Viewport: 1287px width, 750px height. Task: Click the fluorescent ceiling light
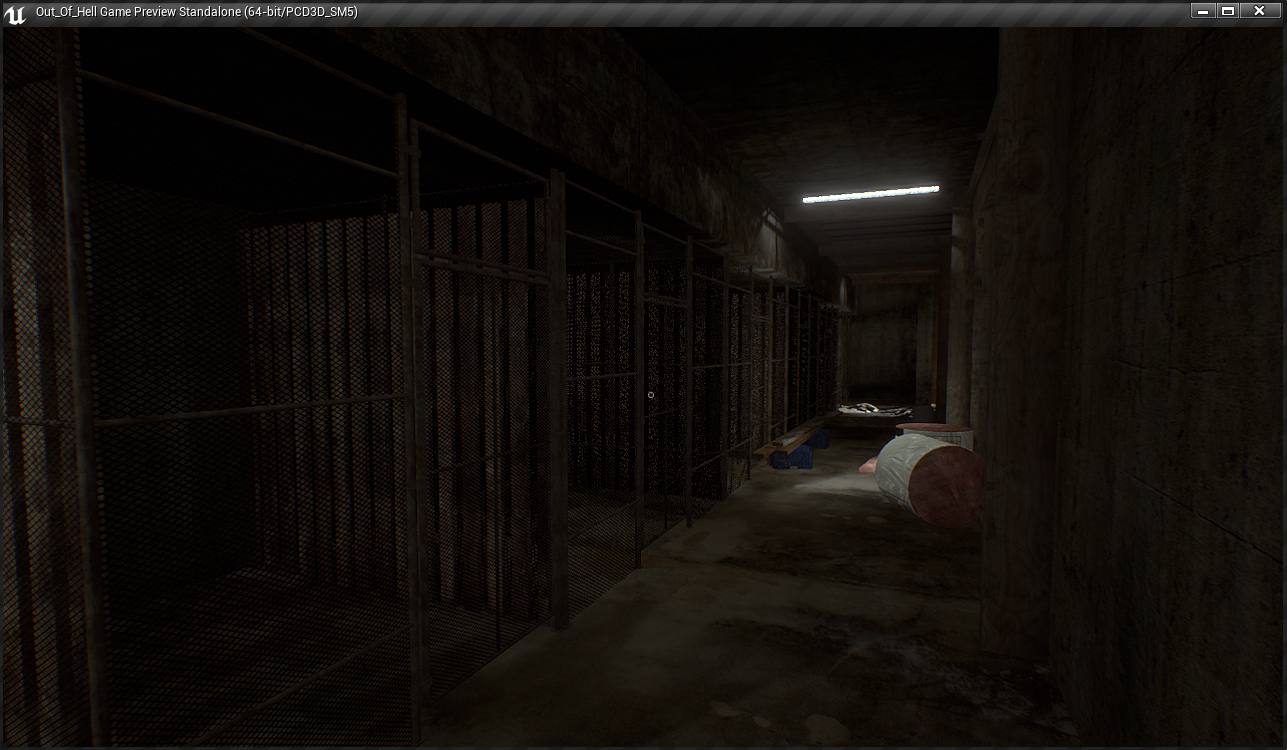tap(870, 194)
